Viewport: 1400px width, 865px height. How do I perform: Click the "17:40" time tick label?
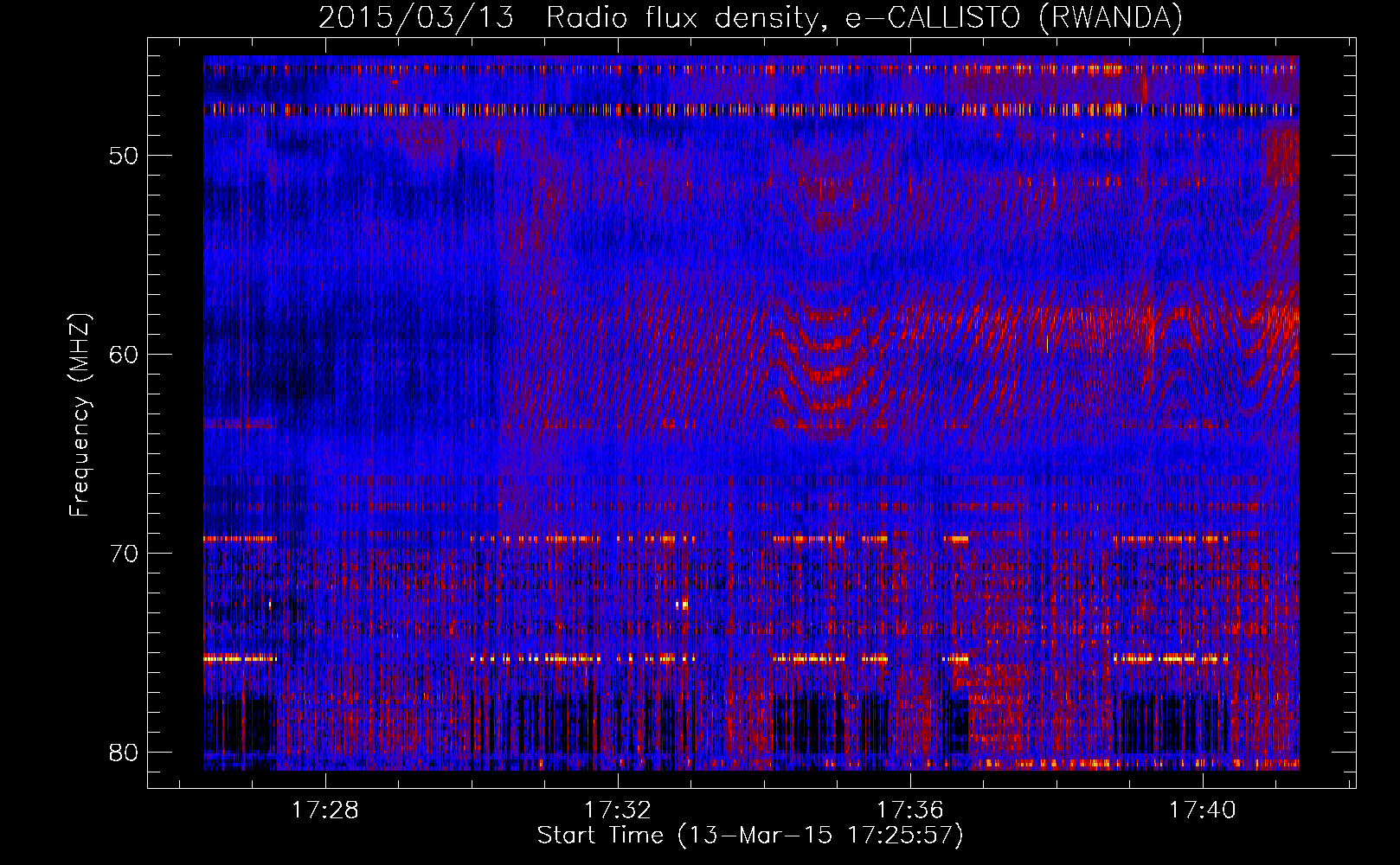point(1203,811)
